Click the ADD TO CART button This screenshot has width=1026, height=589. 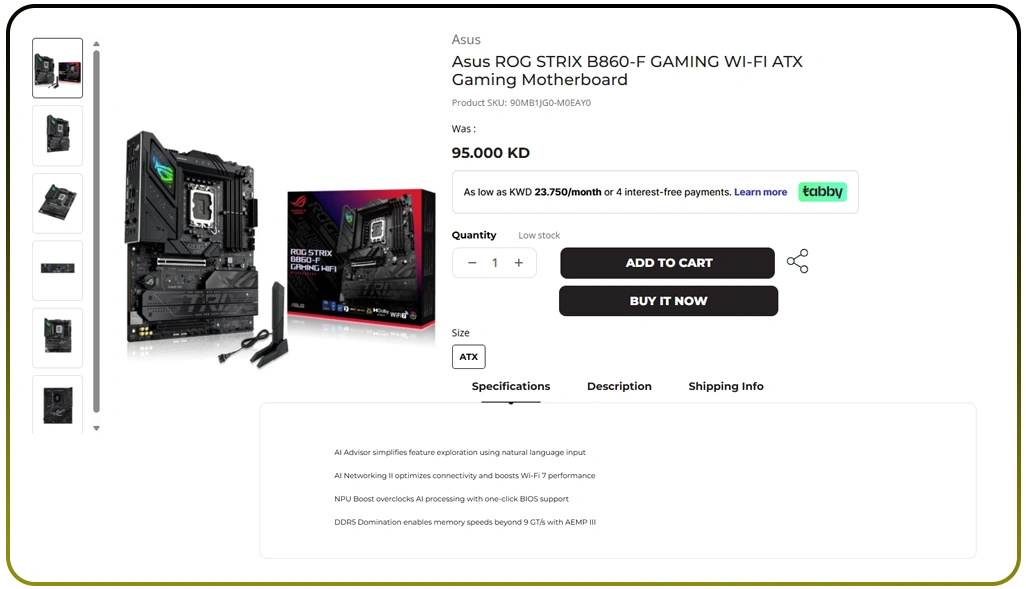(668, 263)
